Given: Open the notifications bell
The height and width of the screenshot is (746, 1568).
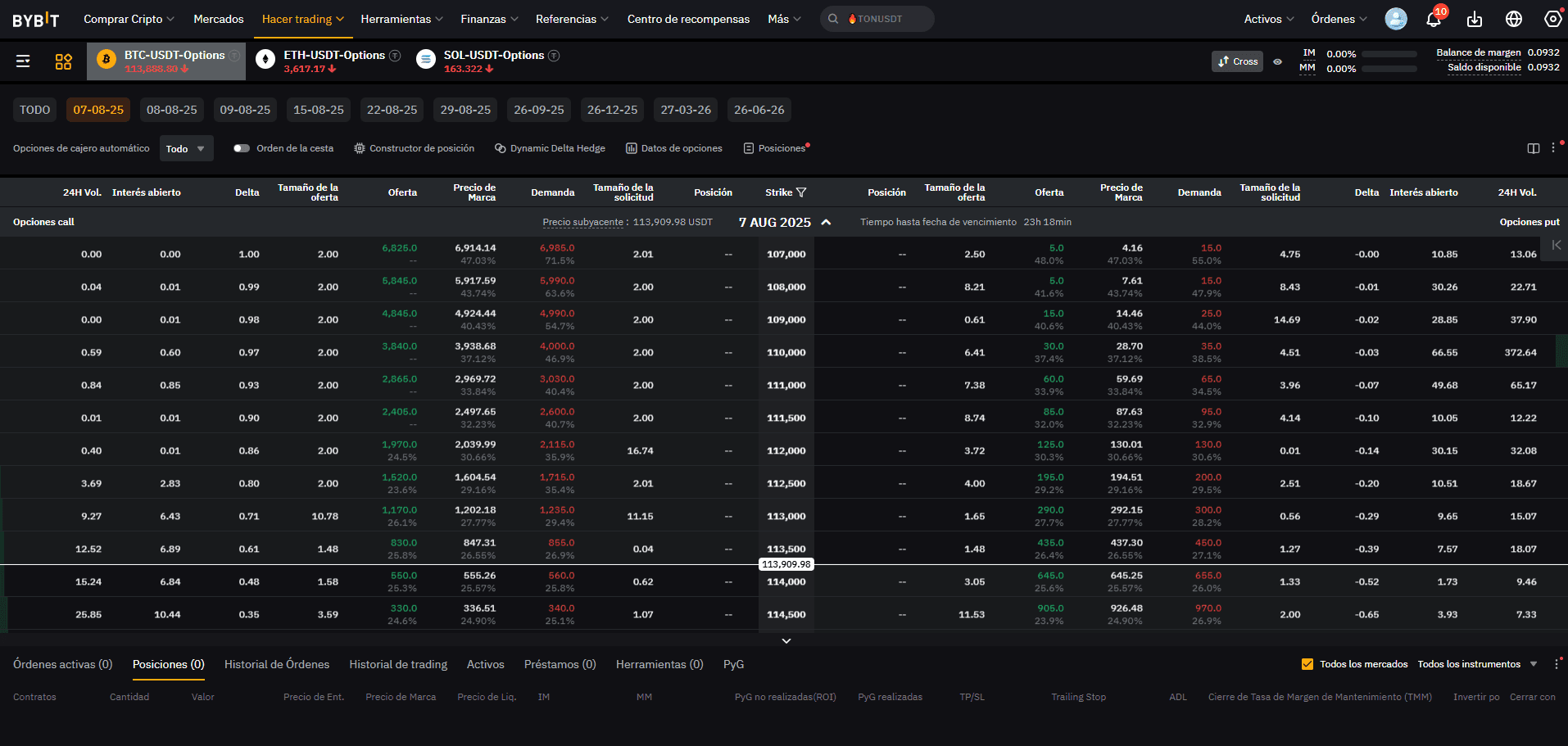Looking at the screenshot, I should coord(1434,19).
